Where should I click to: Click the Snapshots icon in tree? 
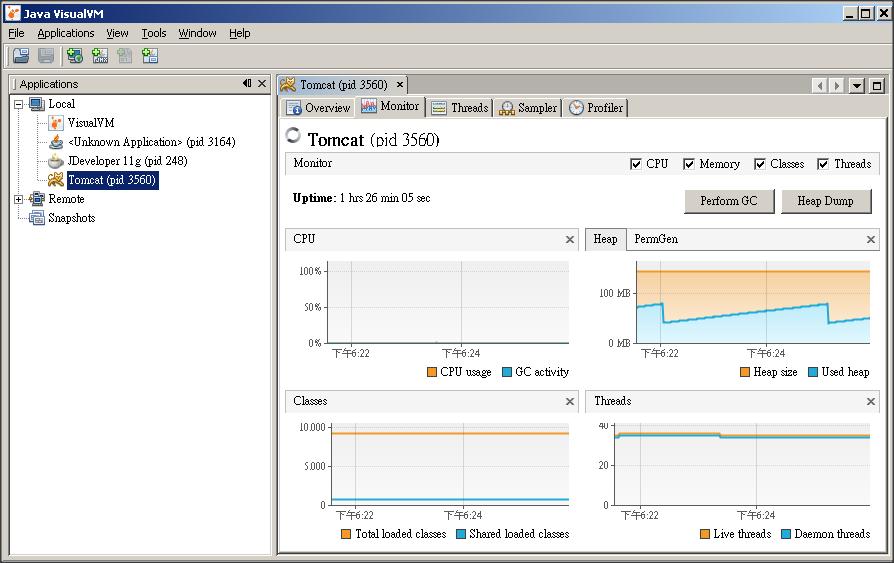point(37,217)
